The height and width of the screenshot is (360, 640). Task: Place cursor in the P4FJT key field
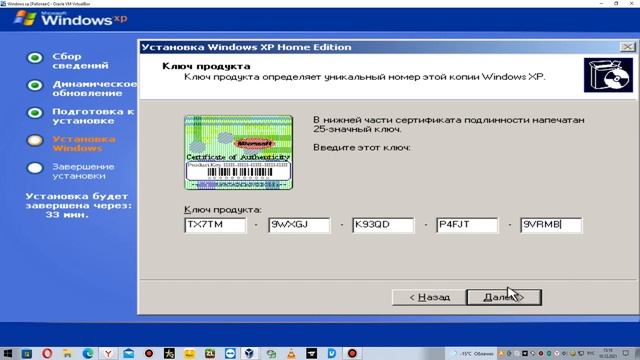[x=467, y=225]
